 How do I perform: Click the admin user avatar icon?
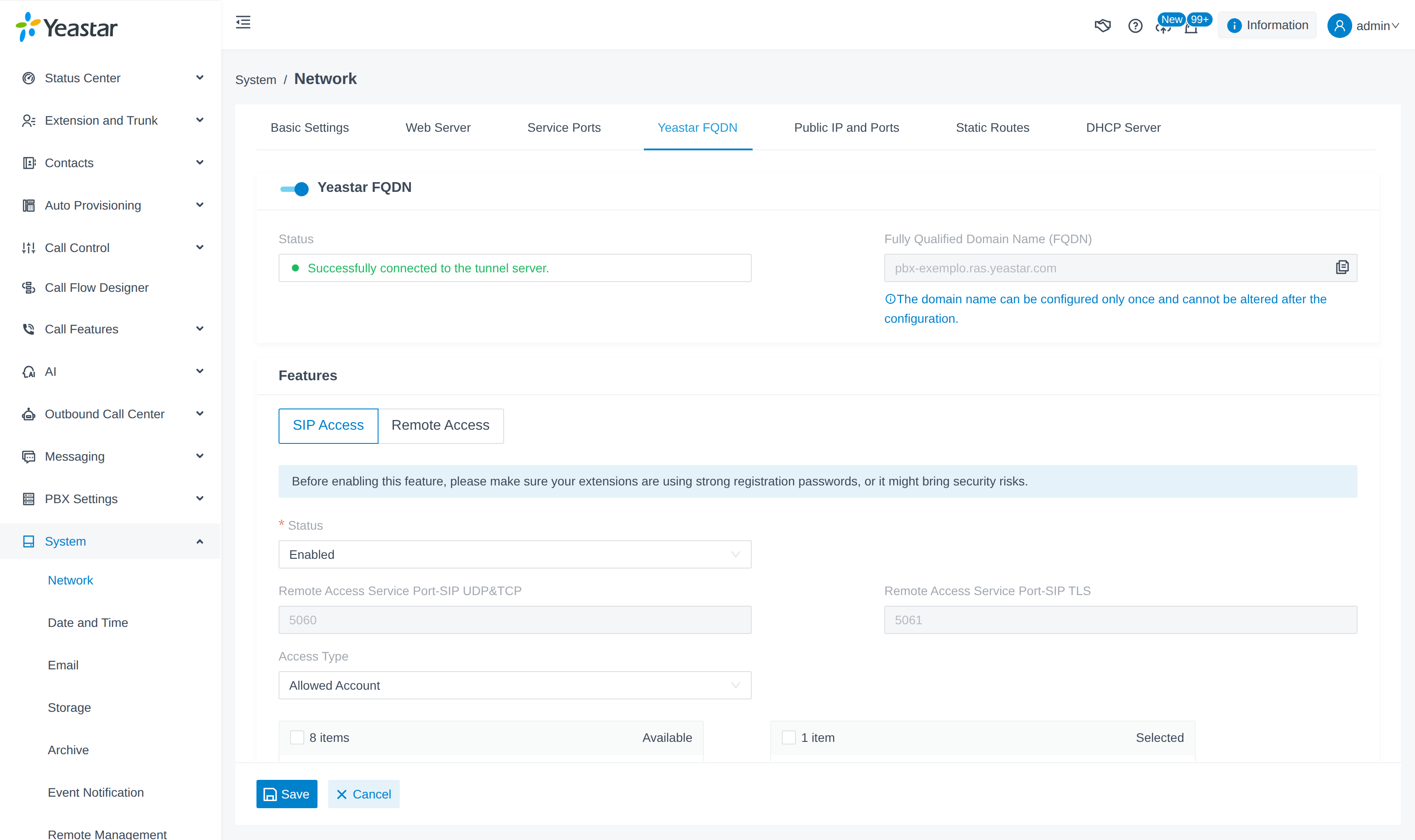click(x=1339, y=26)
